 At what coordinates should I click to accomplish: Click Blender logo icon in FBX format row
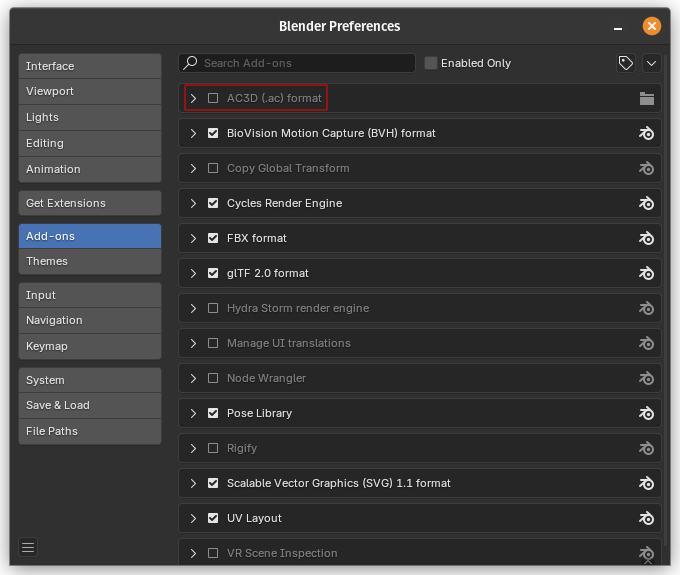pyautogui.click(x=646, y=238)
